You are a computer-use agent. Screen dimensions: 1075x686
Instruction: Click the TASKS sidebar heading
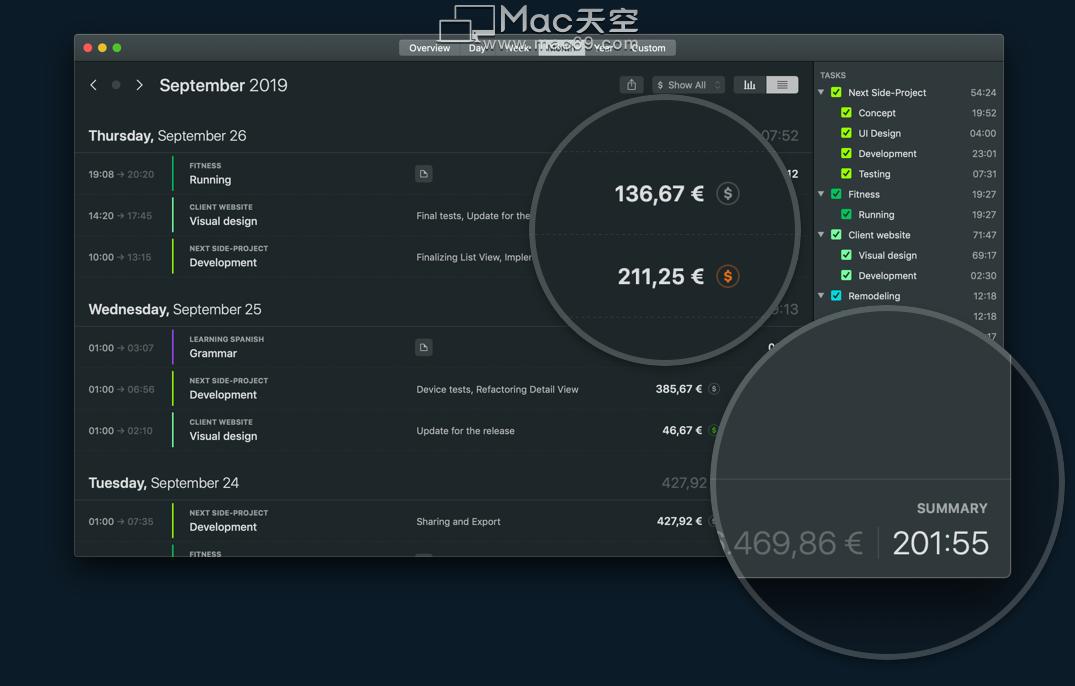832,75
